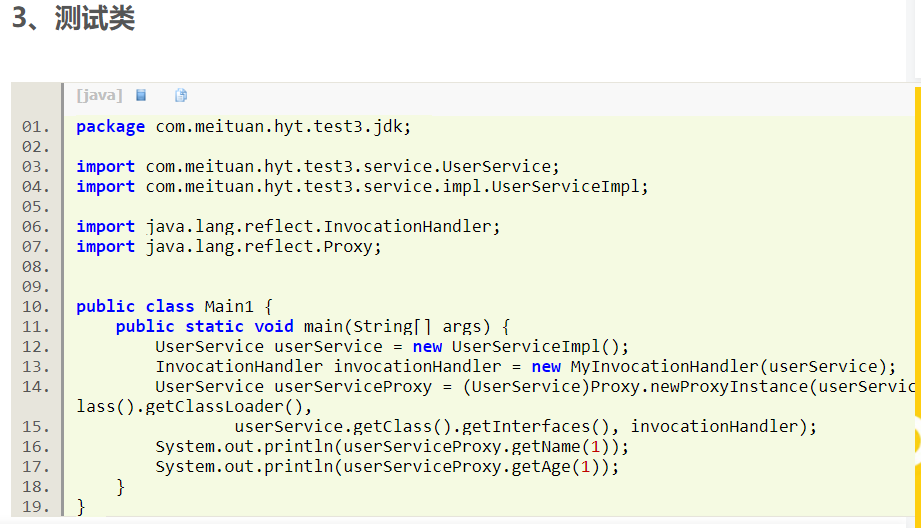Viewport: 921px width, 528px height.
Task: Click the MyInvocationHandler code line
Action: pos(526,366)
